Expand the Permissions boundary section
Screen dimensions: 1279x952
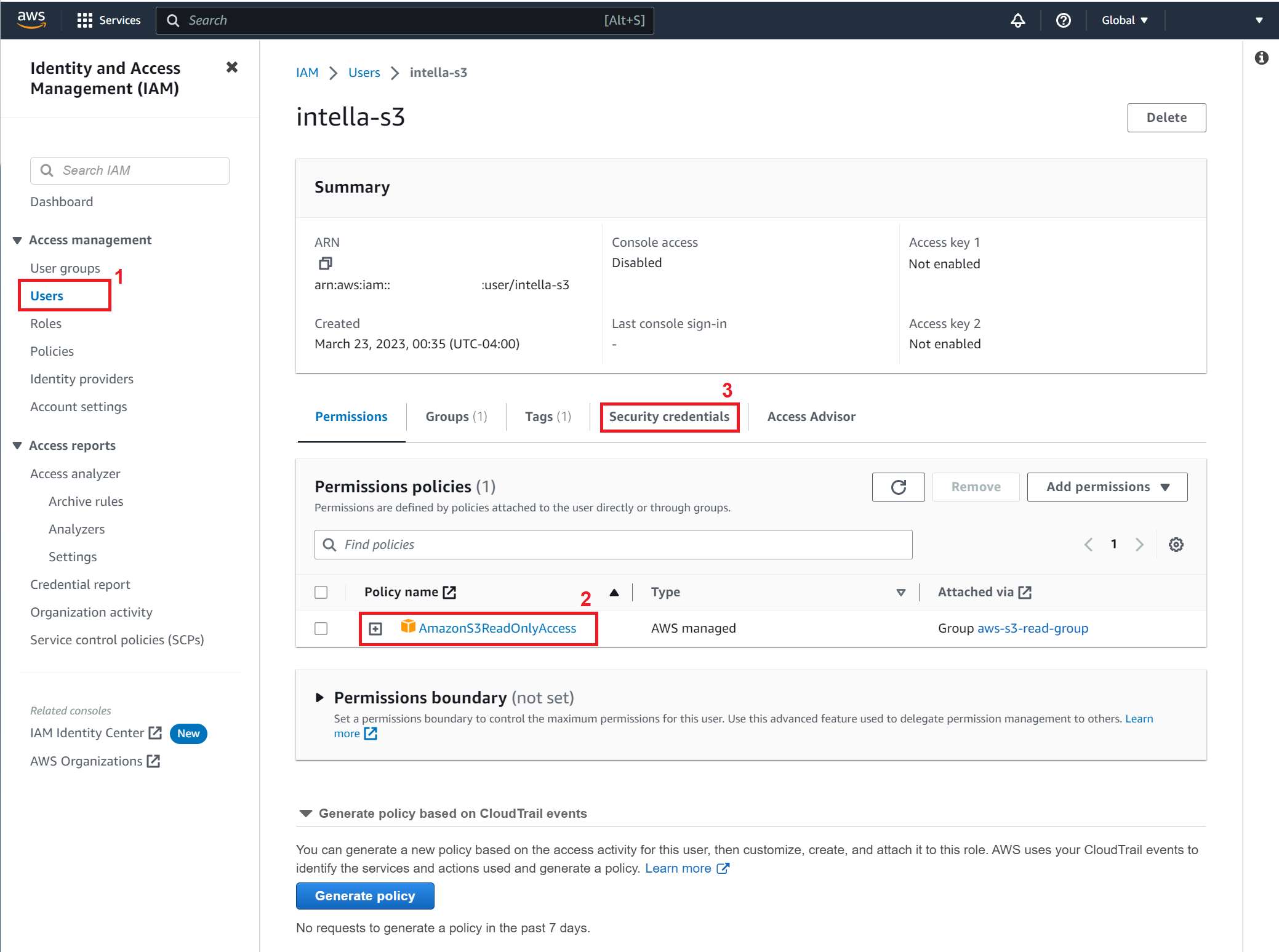(x=319, y=698)
